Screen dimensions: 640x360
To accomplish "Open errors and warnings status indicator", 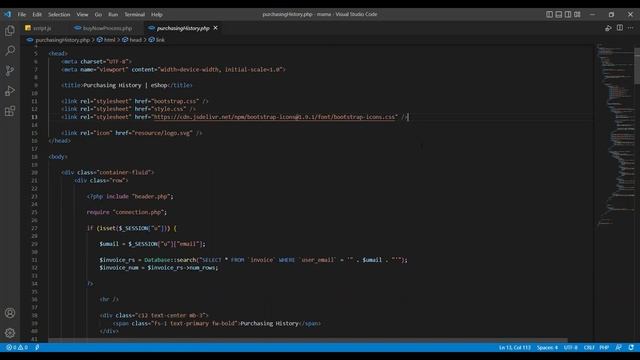I will [x=17, y=348].
